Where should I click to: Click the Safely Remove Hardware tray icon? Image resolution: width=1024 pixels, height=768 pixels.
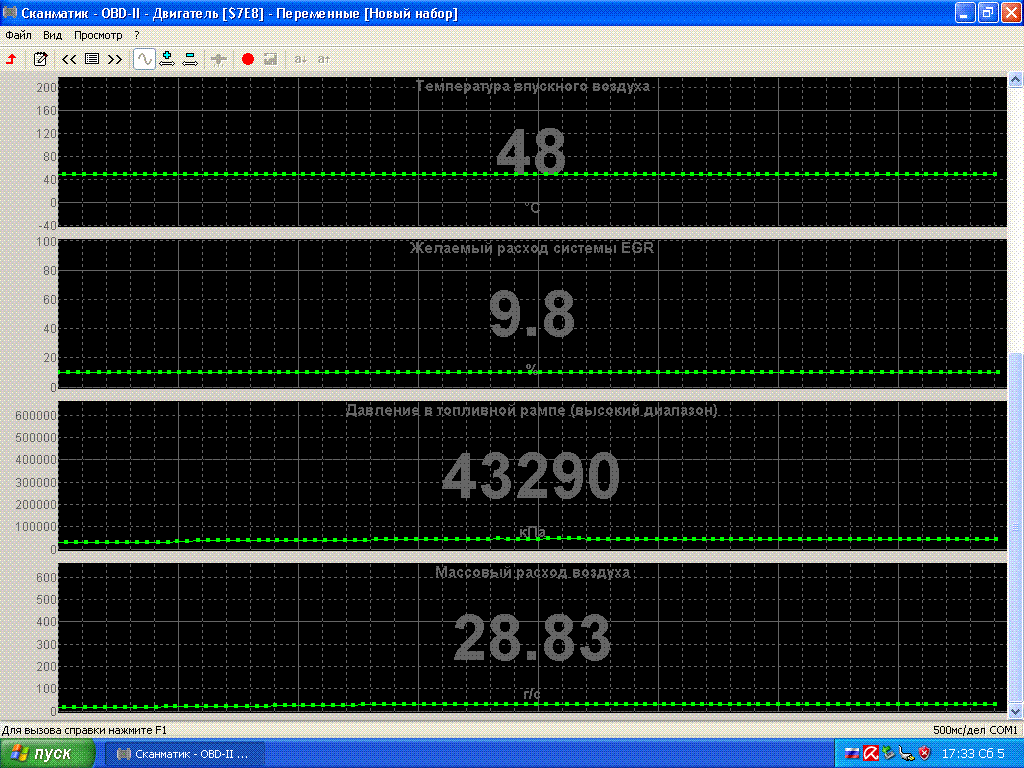(x=888, y=753)
